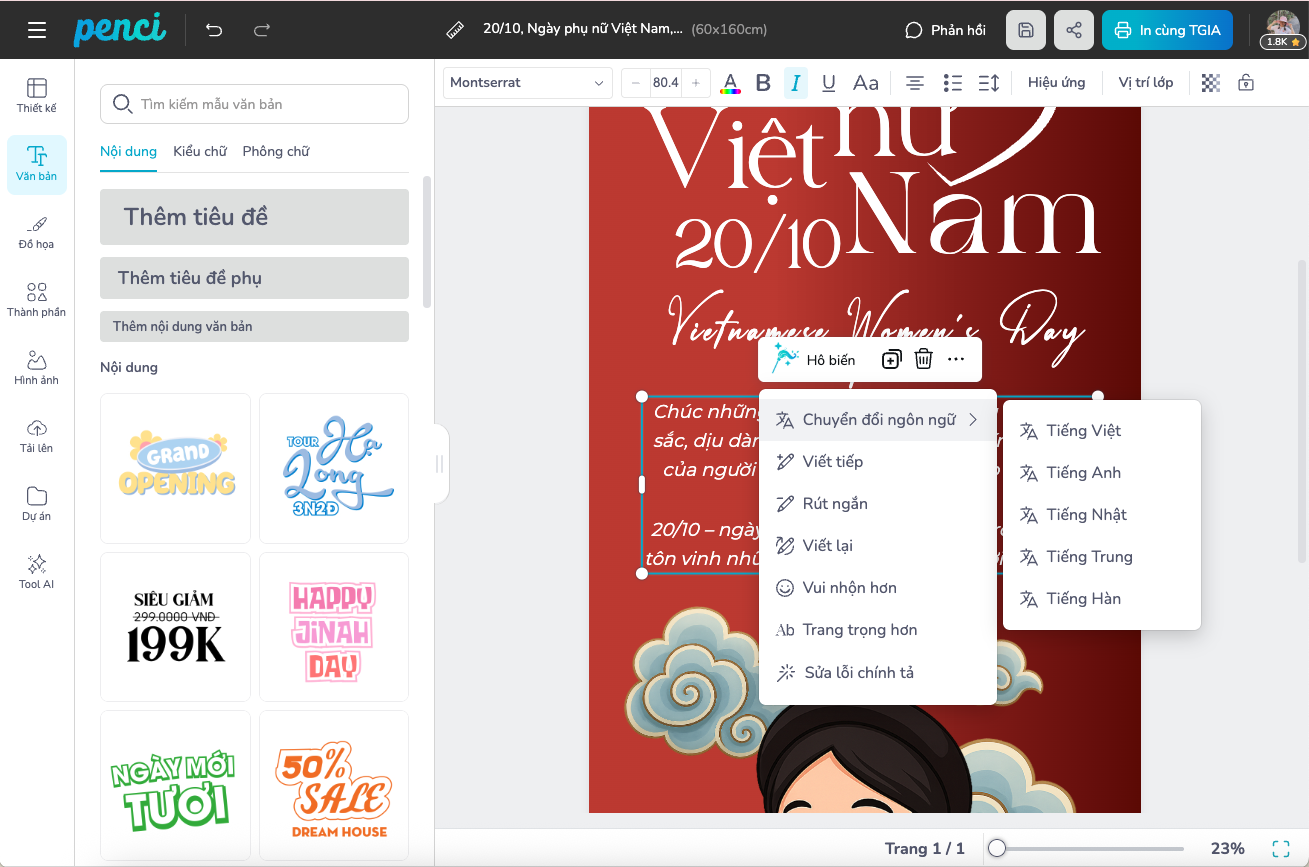The width and height of the screenshot is (1309, 867).
Task: Click the share icon button
Action: 1073,30
